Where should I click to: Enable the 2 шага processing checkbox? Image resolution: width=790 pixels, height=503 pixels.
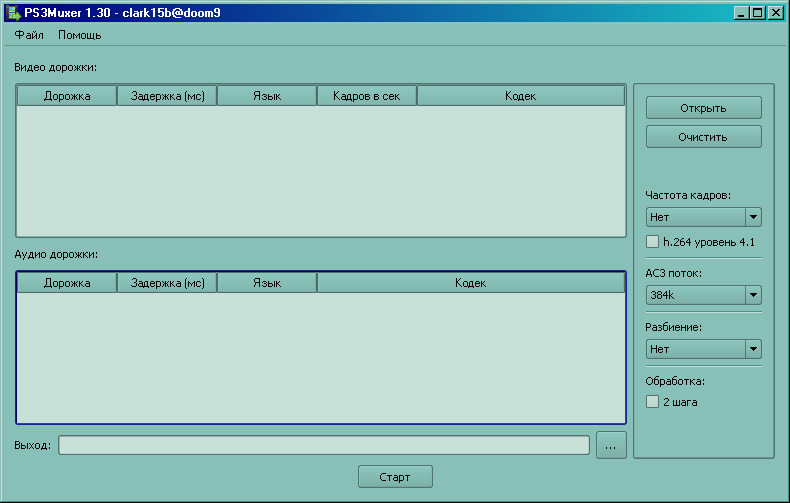point(652,402)
